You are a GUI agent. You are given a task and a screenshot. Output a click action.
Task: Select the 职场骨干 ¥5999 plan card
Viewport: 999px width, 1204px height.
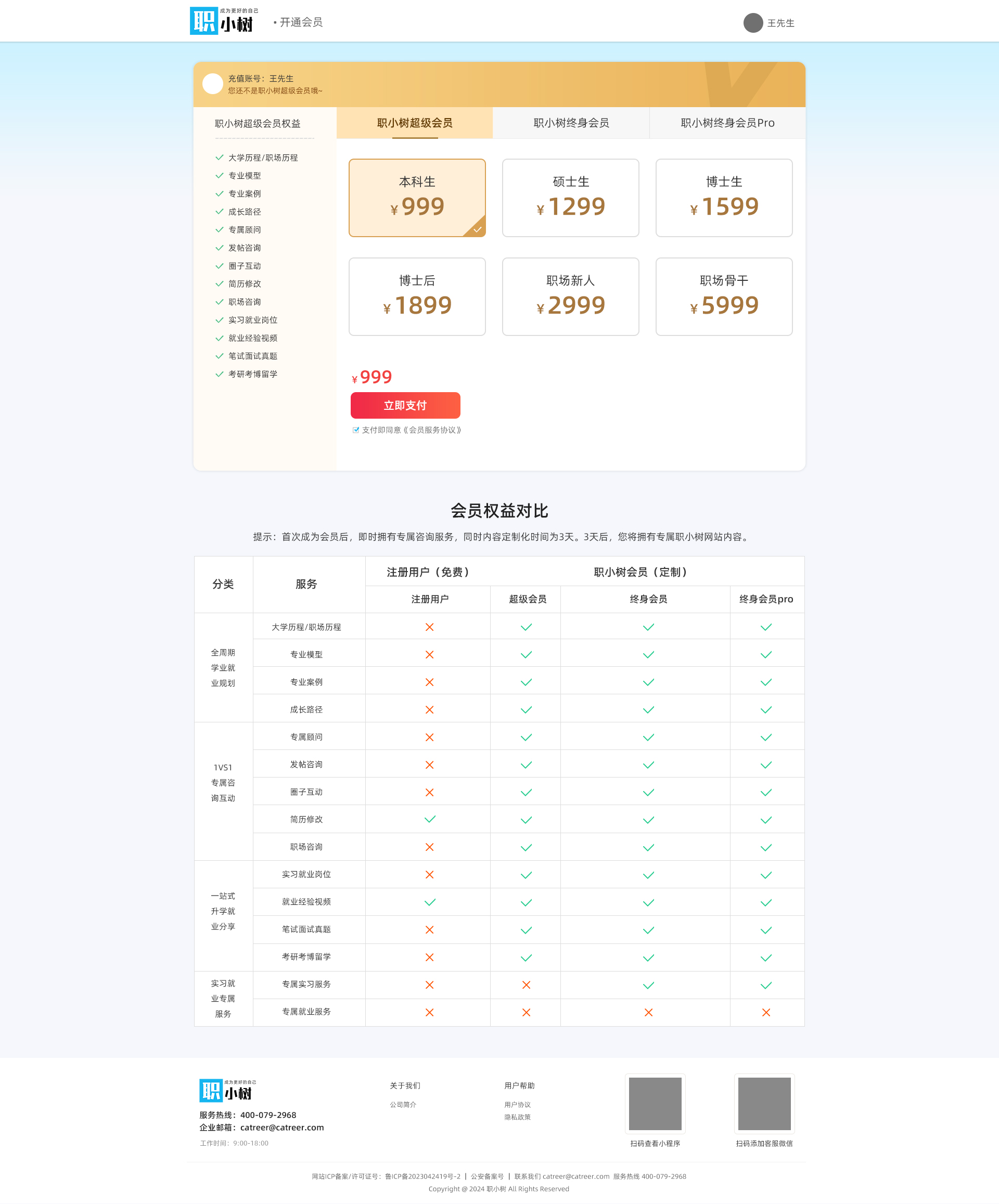tap(724, 296)
